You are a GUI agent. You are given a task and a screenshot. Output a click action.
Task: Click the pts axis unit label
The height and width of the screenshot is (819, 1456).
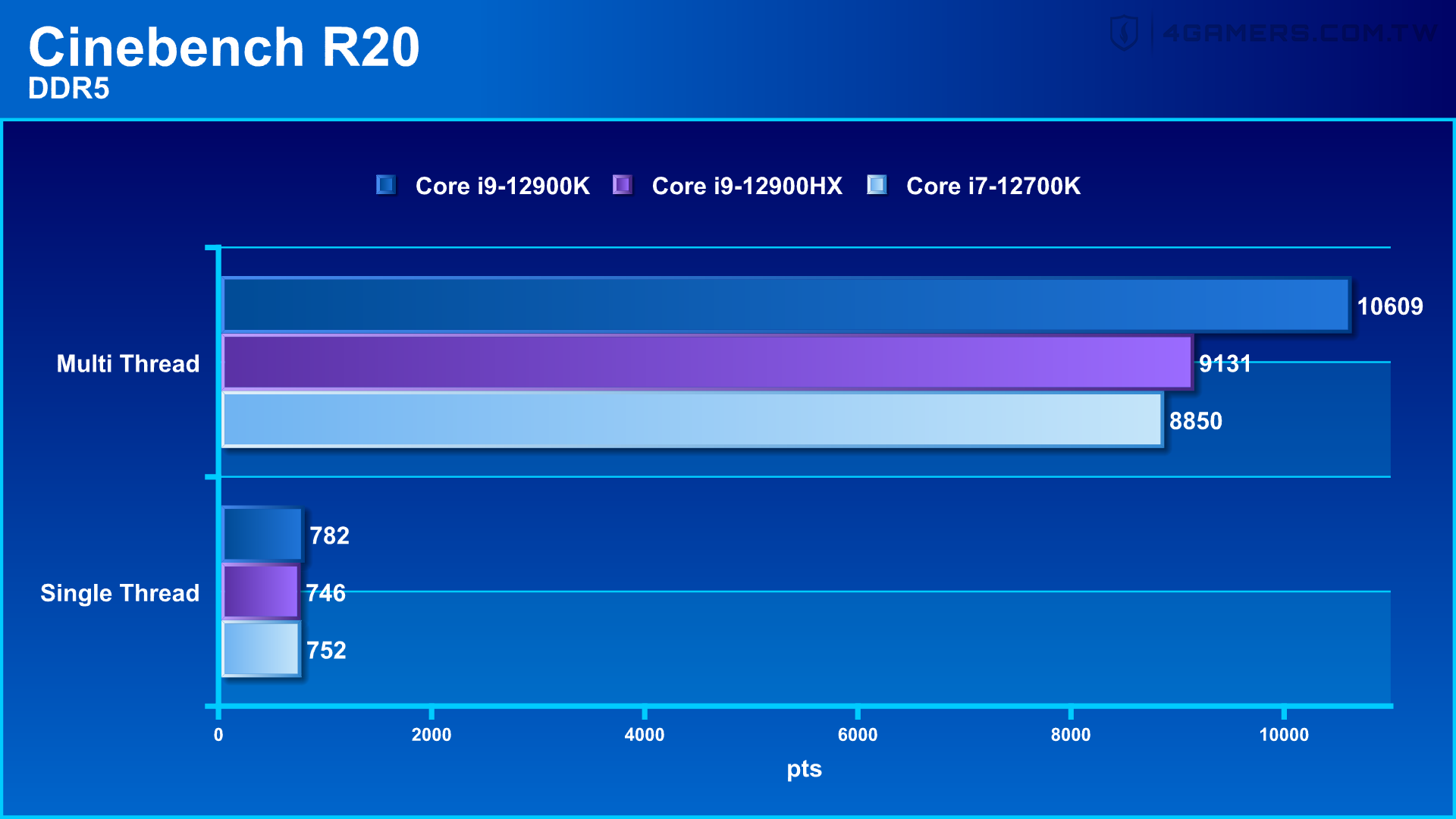point(805,770)
